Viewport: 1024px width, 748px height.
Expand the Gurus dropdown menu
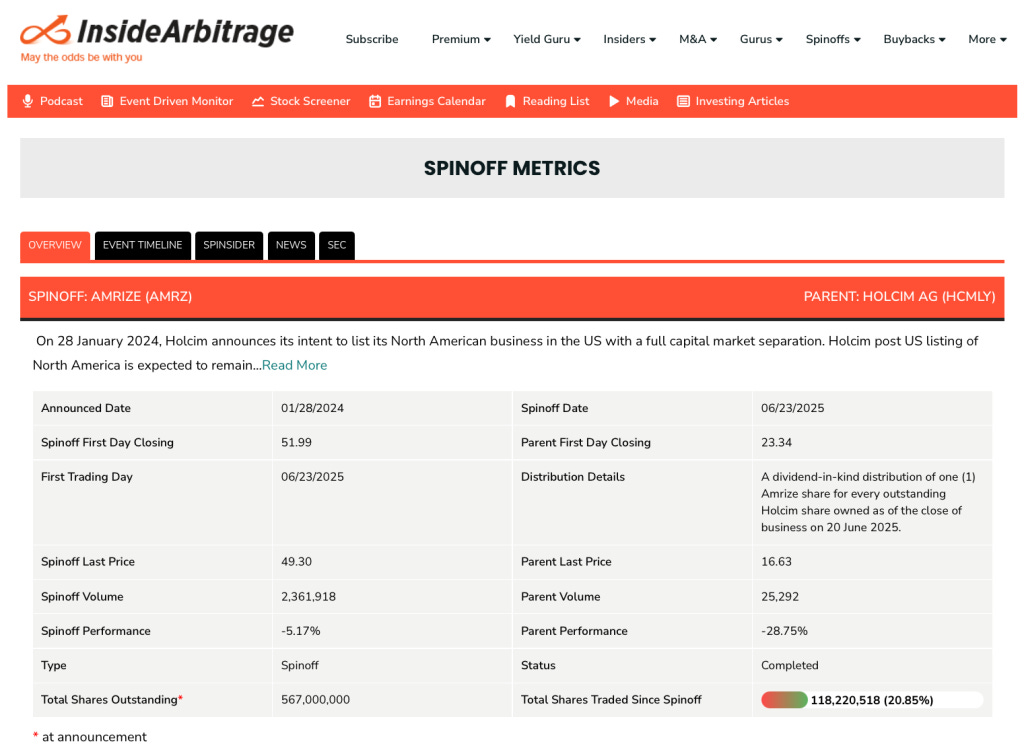[x=761, y=39]
